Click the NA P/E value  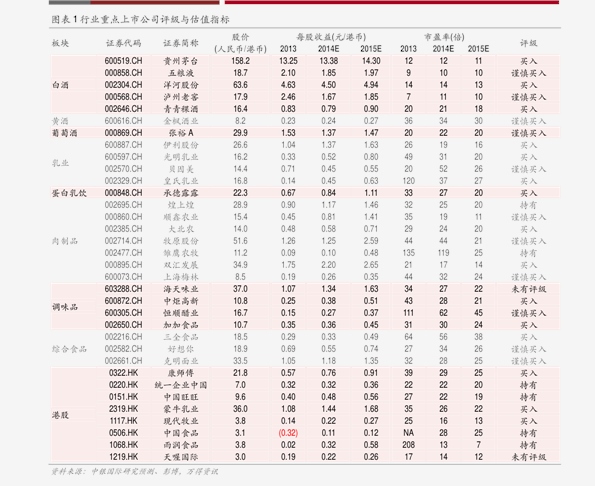point(408,433)
